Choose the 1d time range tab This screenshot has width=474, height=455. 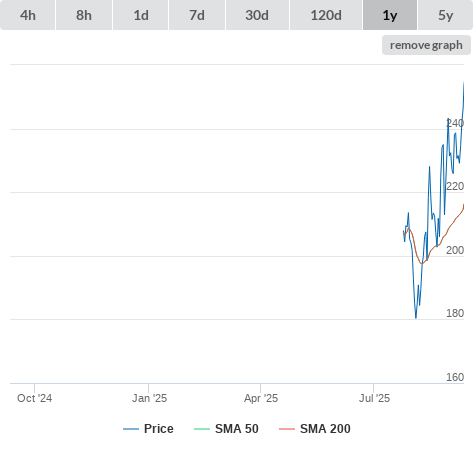point(141,15)
